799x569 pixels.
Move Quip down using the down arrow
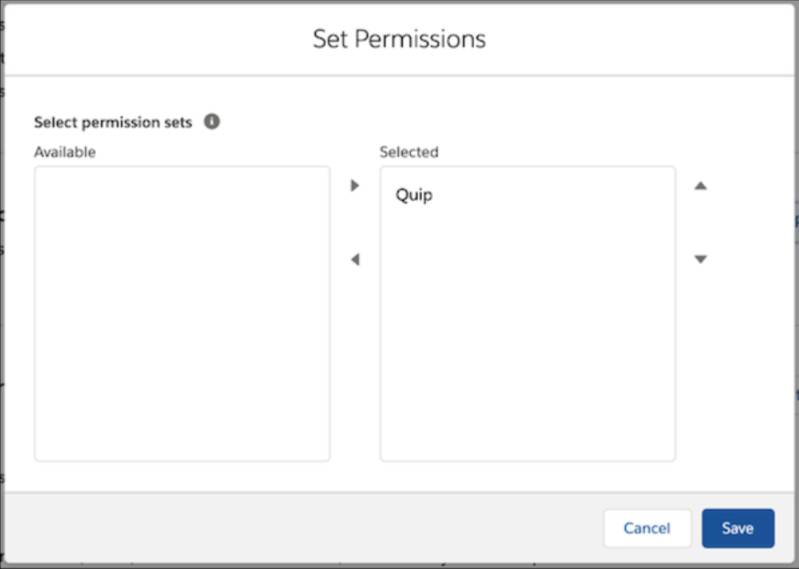click(x=701, y=260)
